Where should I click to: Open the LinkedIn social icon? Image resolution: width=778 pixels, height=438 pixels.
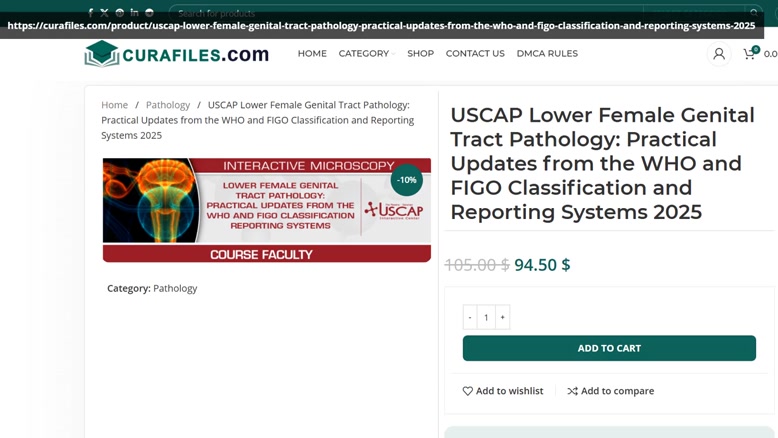point(134,13)
